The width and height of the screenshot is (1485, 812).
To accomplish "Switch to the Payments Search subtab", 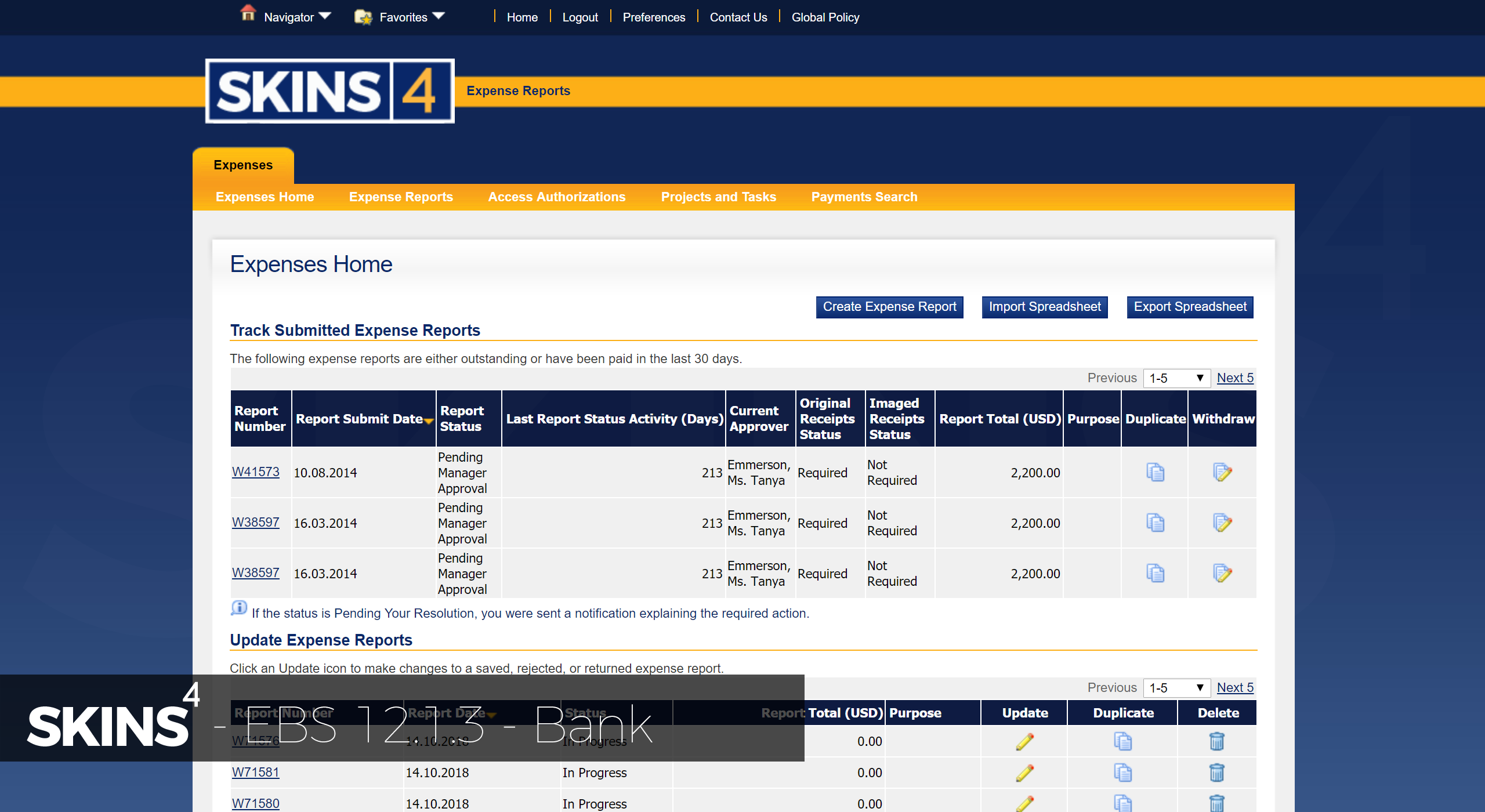I will point(864,197).
